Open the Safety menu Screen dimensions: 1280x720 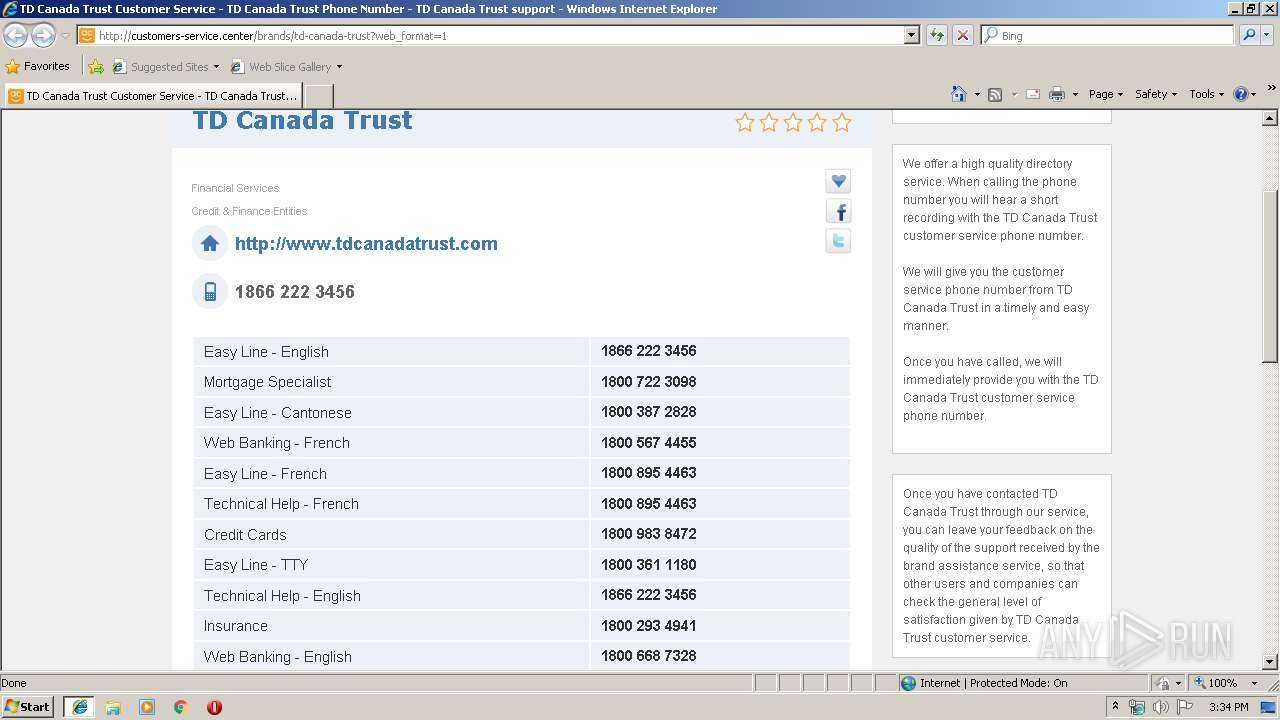(1156, 94)
